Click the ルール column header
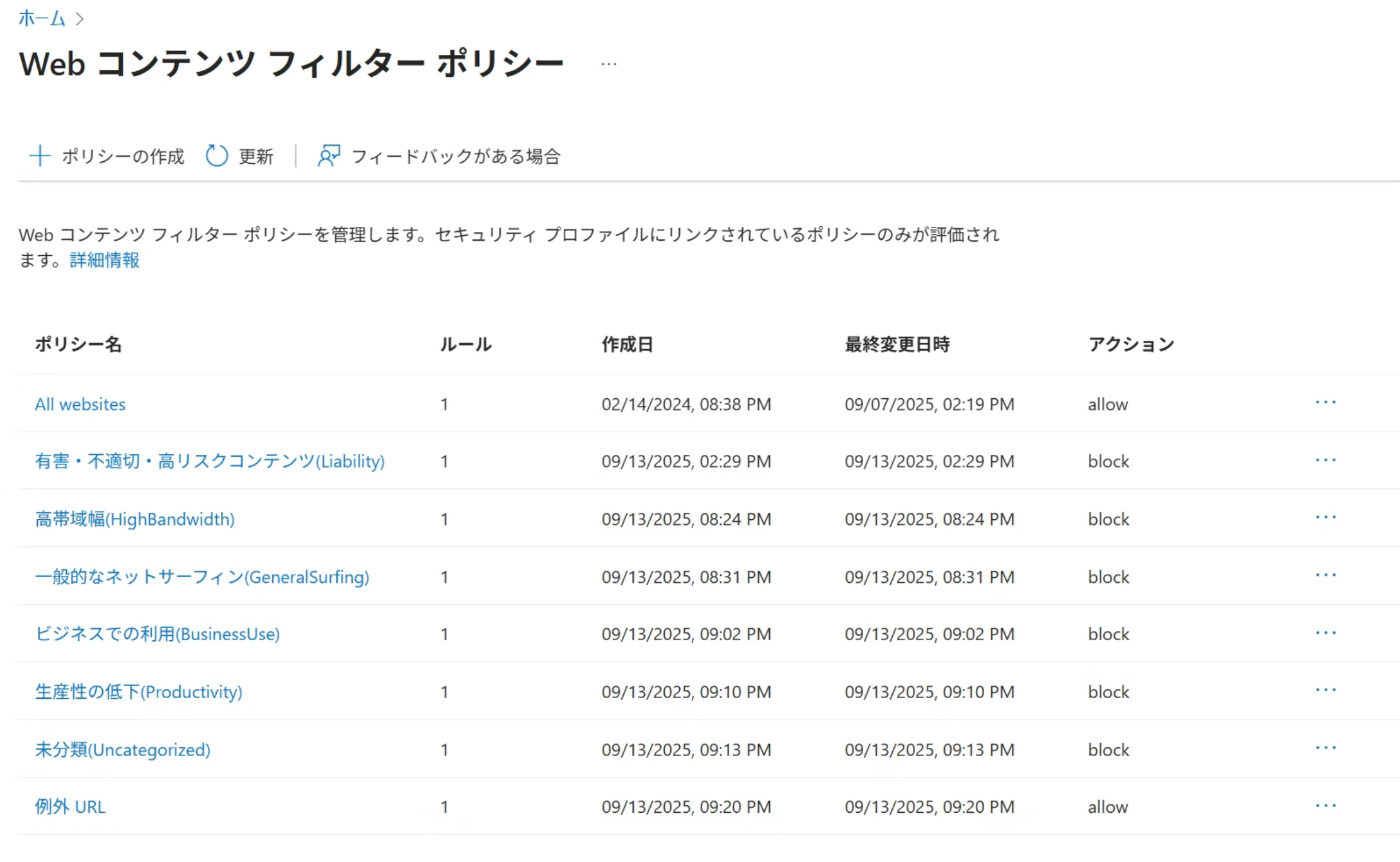 click(466, 344)
